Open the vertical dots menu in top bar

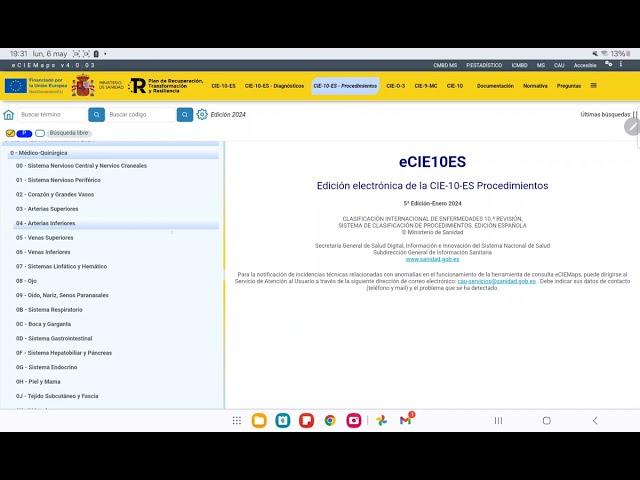pos(621,64)
